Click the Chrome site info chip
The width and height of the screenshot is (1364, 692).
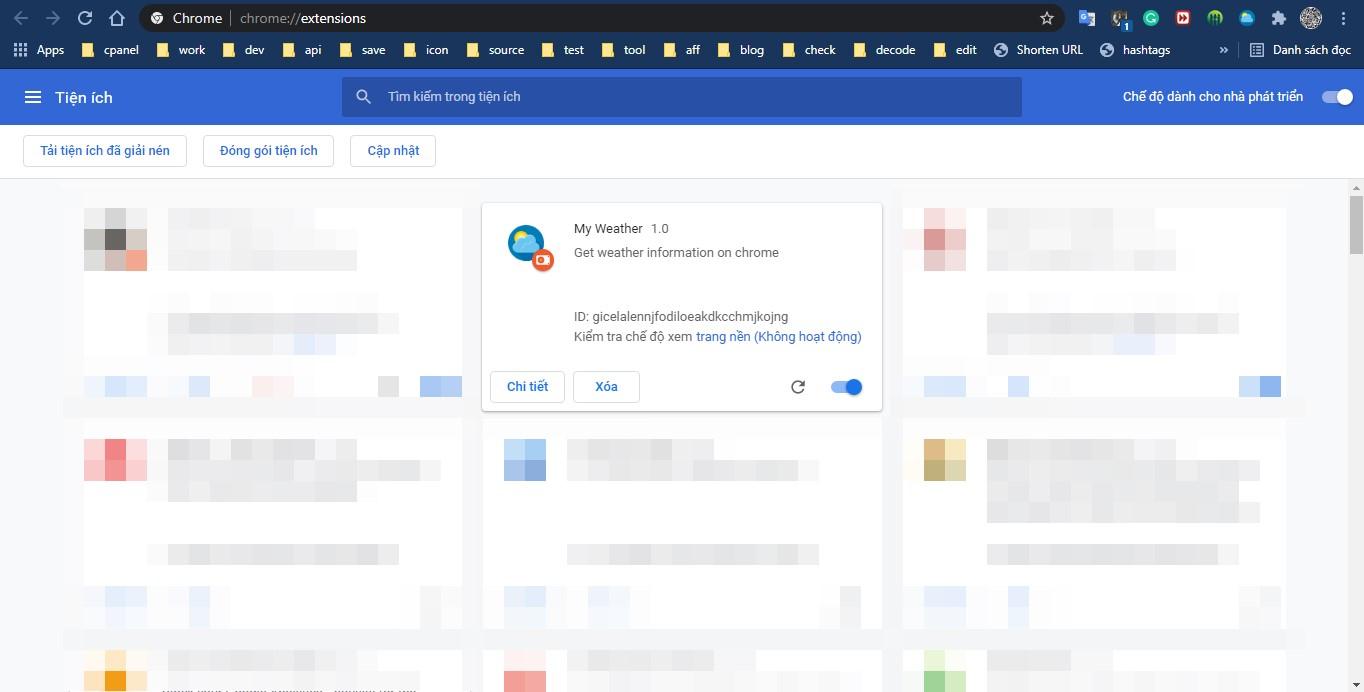tap(186, 18)
